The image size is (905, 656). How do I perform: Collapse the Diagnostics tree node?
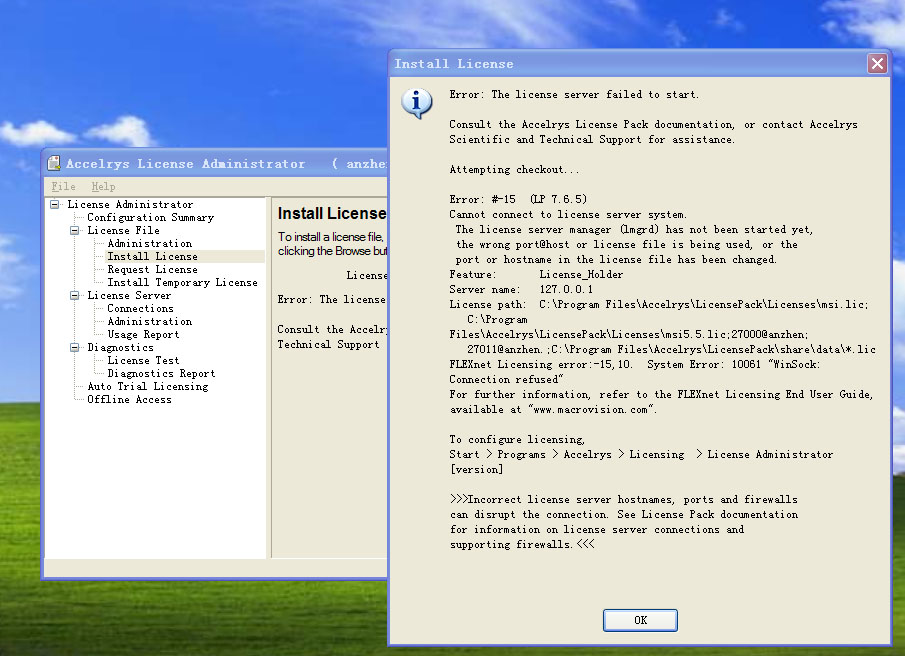click(x=74, y=347)
